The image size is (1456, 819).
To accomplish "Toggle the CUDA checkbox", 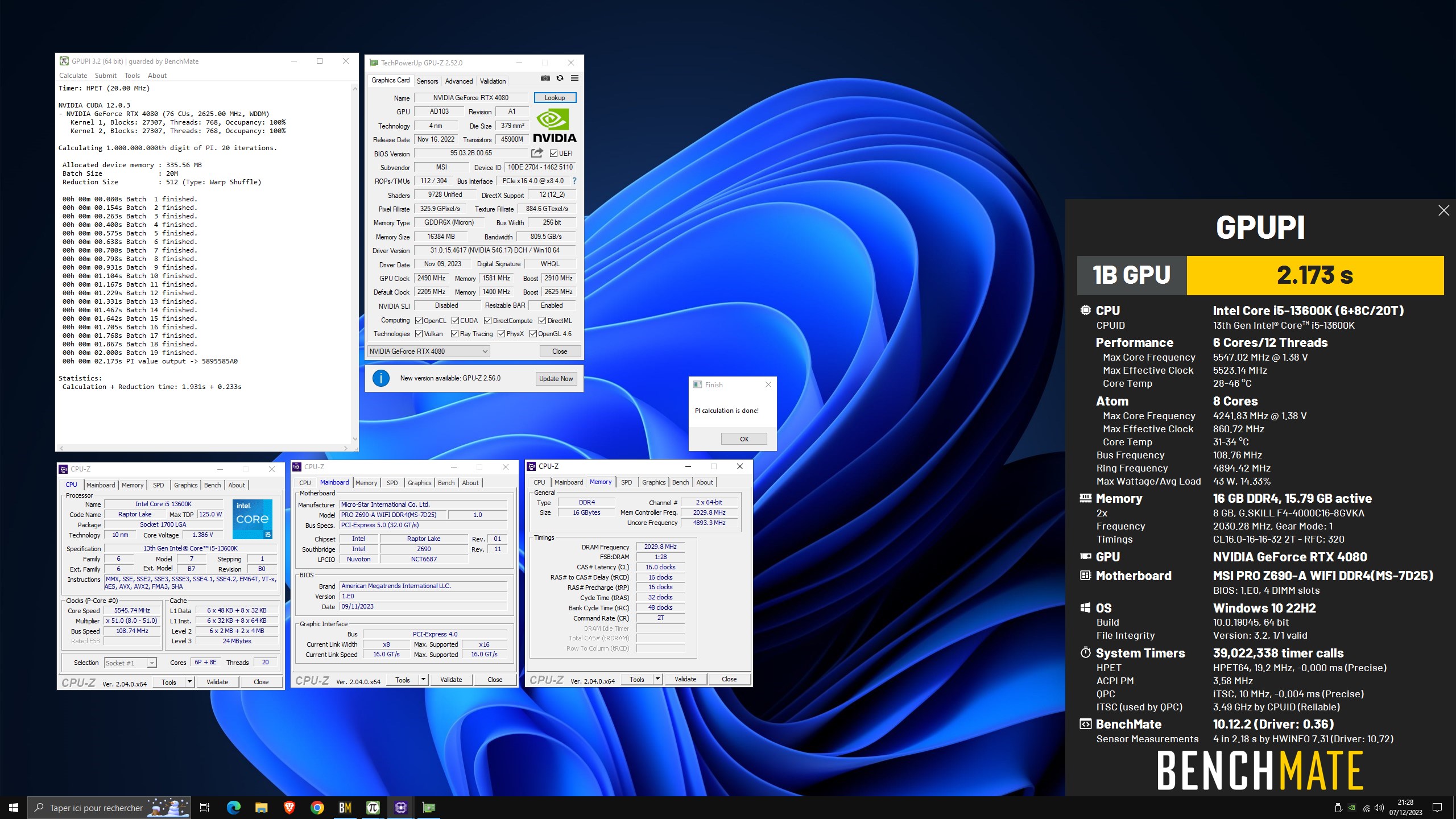I will (455, 320).
